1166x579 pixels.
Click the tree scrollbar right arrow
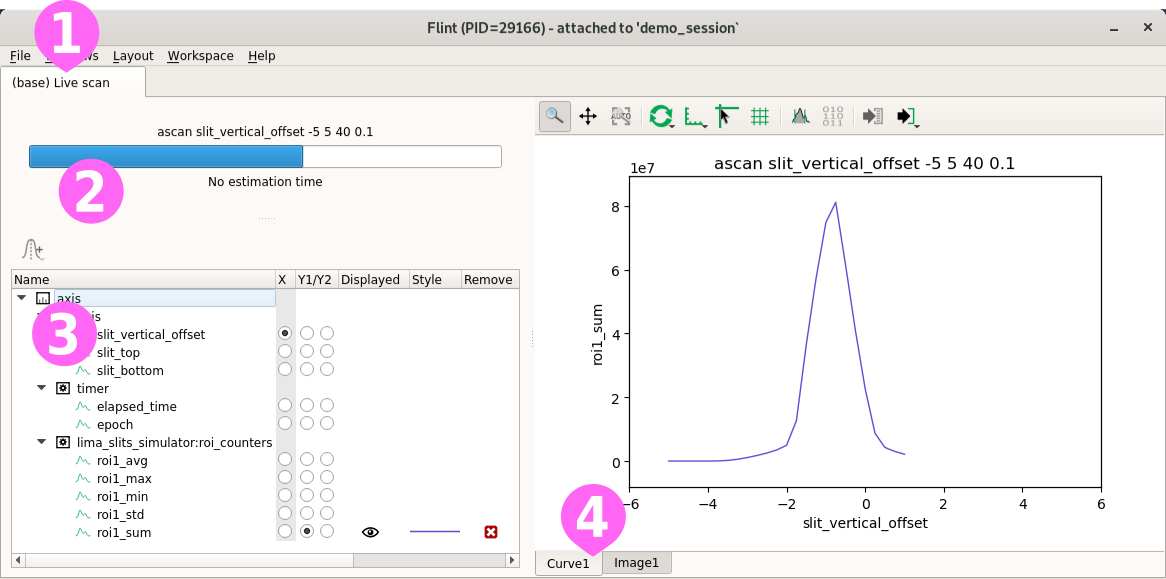click(x=512, y=560)
